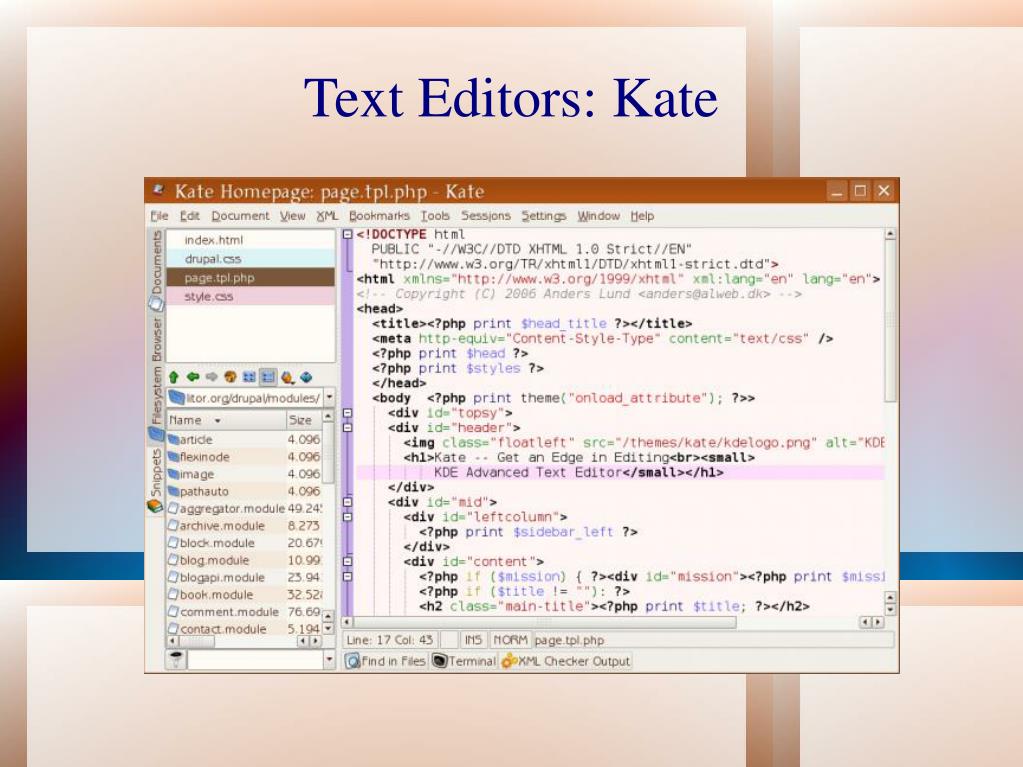Screen dimensions: 1023x767
Task: Click the Terminal panel icon
Action: (440, 661)
